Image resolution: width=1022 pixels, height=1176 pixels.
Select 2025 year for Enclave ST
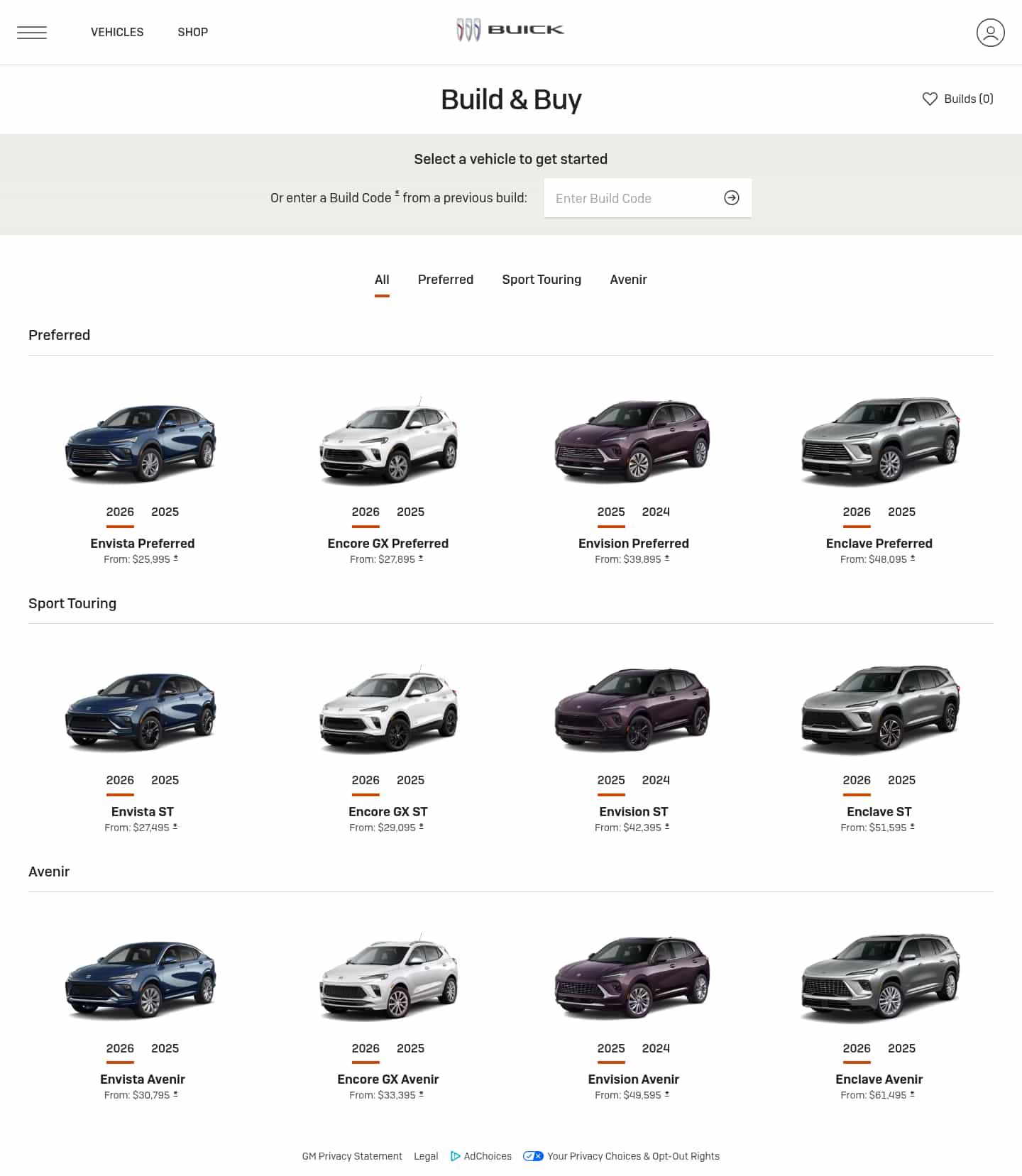coord(902,780)
